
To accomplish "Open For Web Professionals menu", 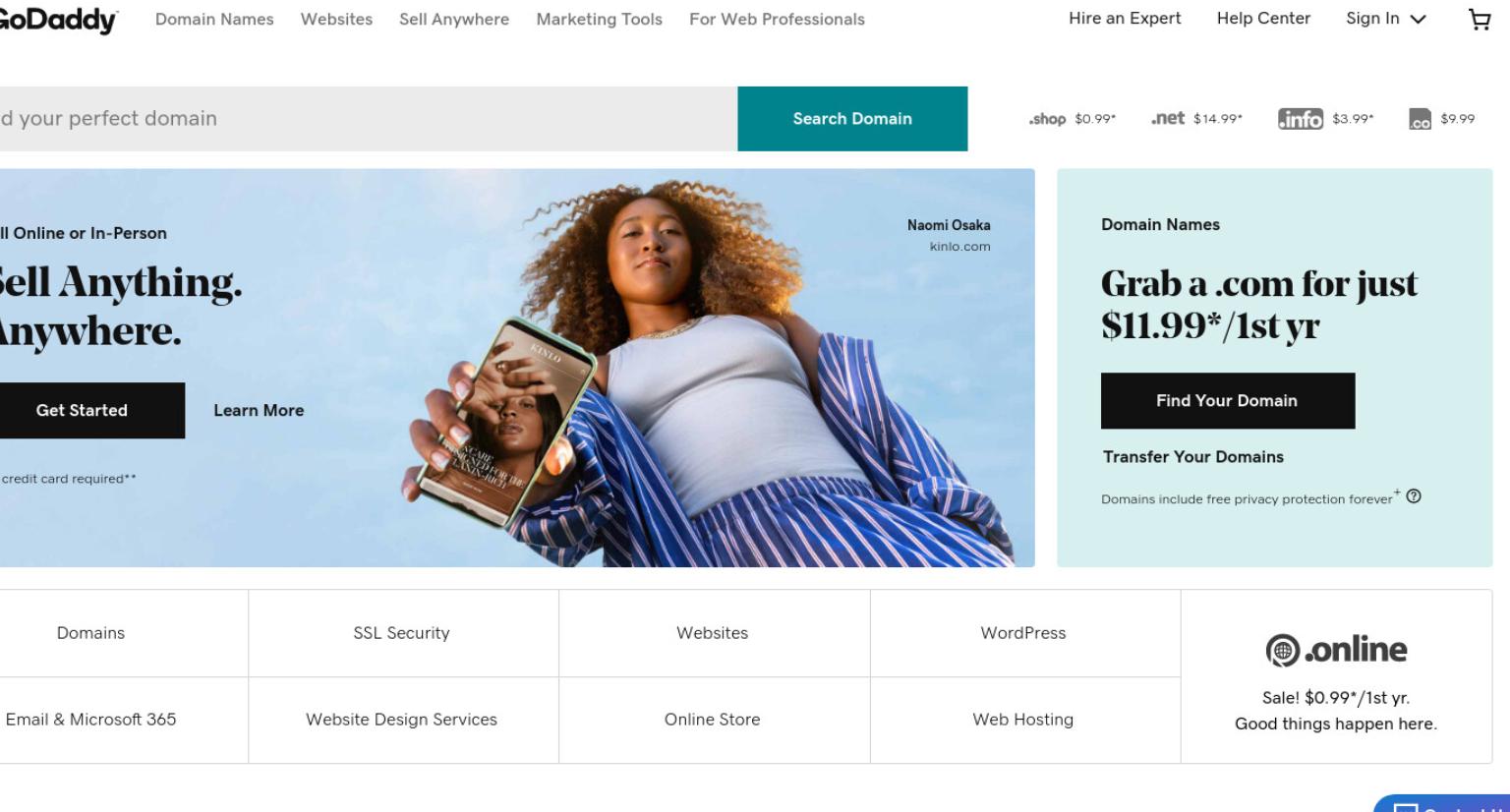I will pyautogui.click(x=777, y=20).
